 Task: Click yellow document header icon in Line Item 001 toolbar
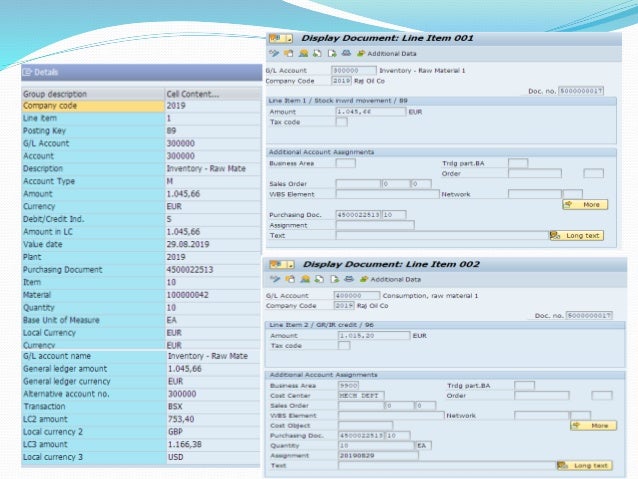coord(288,53)
